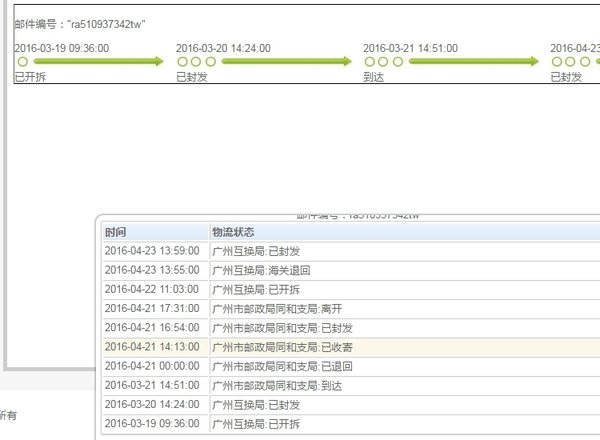Viewport: 600px width, 440px height.
Task: Click the green arrow after the first 已封发 step
Action: click(x=286, y=61)
